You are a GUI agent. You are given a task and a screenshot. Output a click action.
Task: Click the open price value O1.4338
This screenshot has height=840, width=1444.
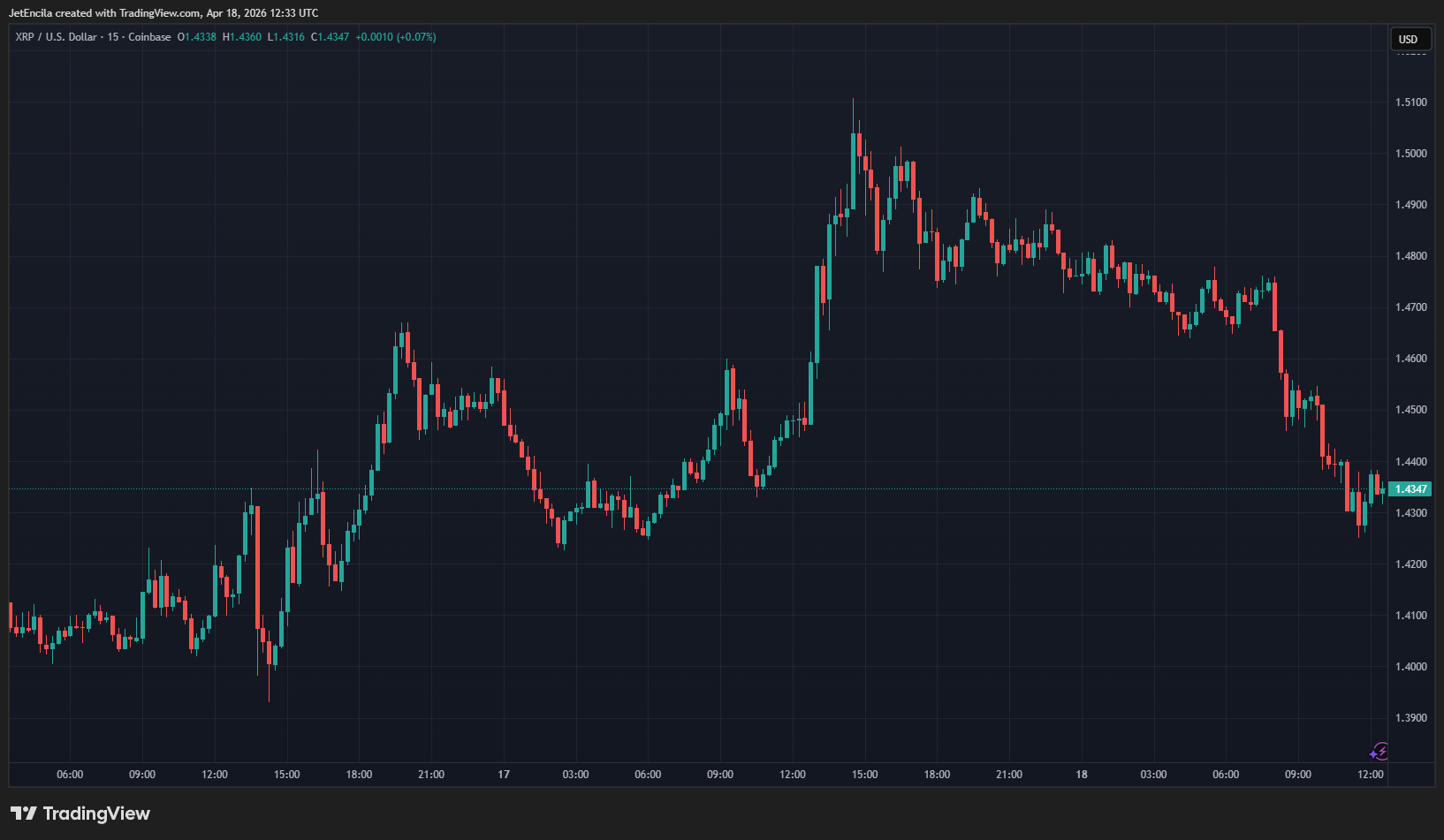pyautogui.click(x=197, y=37)
